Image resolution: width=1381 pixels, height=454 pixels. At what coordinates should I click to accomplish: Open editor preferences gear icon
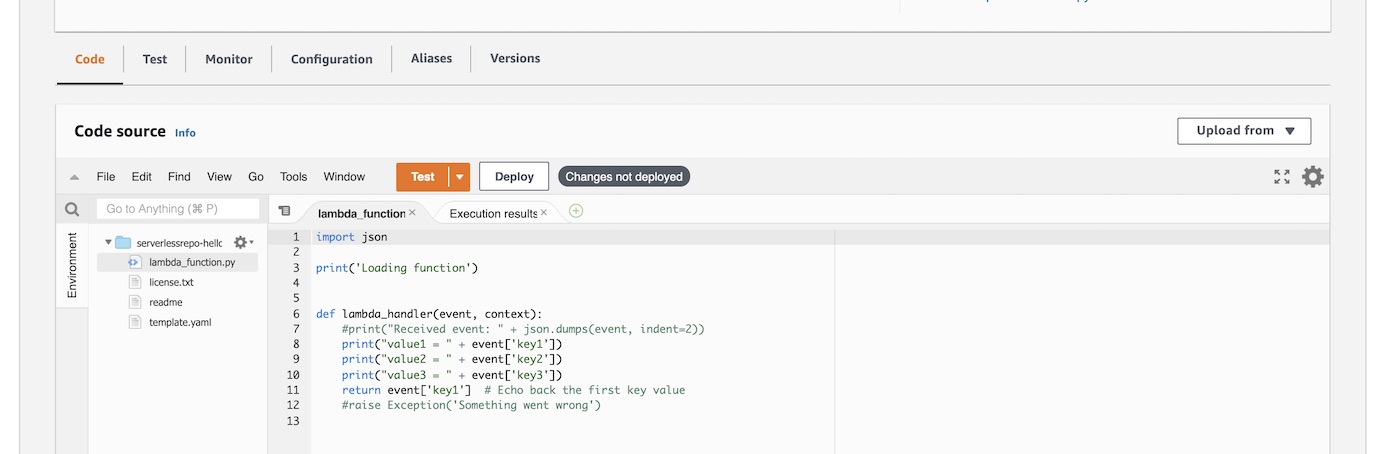click(x=1312, y=177)
